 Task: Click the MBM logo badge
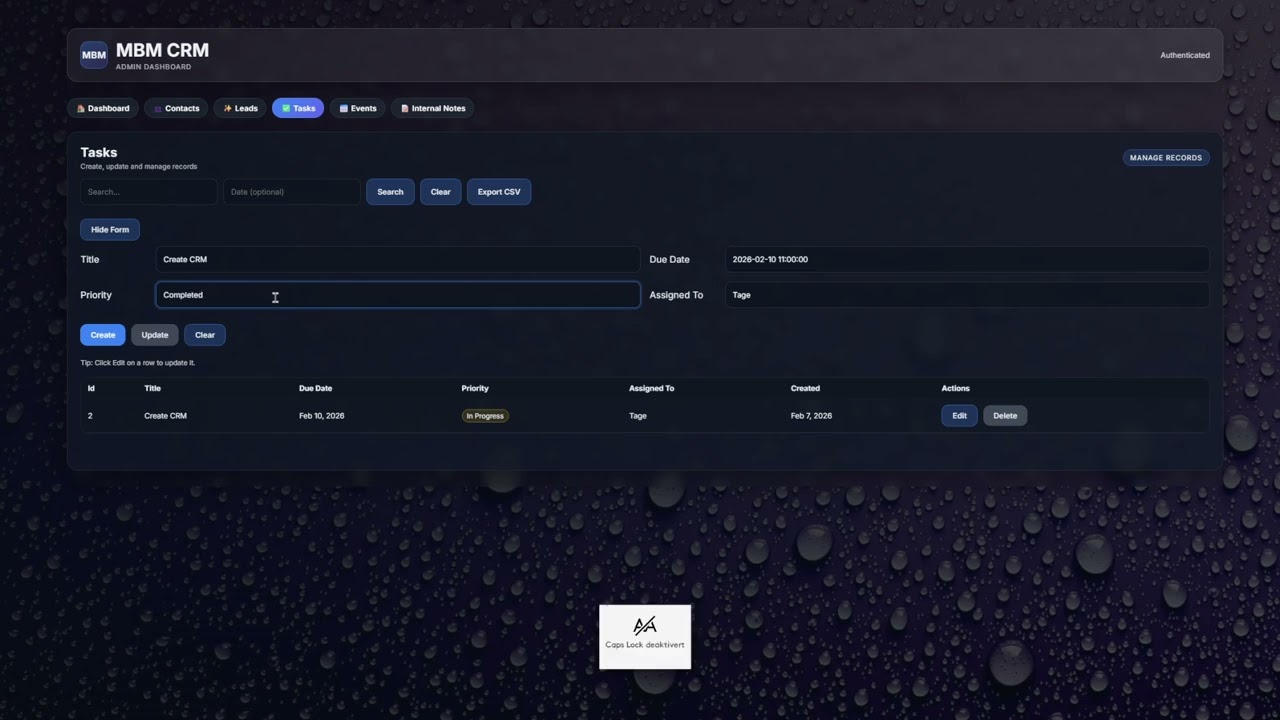(x=94, y=55)
